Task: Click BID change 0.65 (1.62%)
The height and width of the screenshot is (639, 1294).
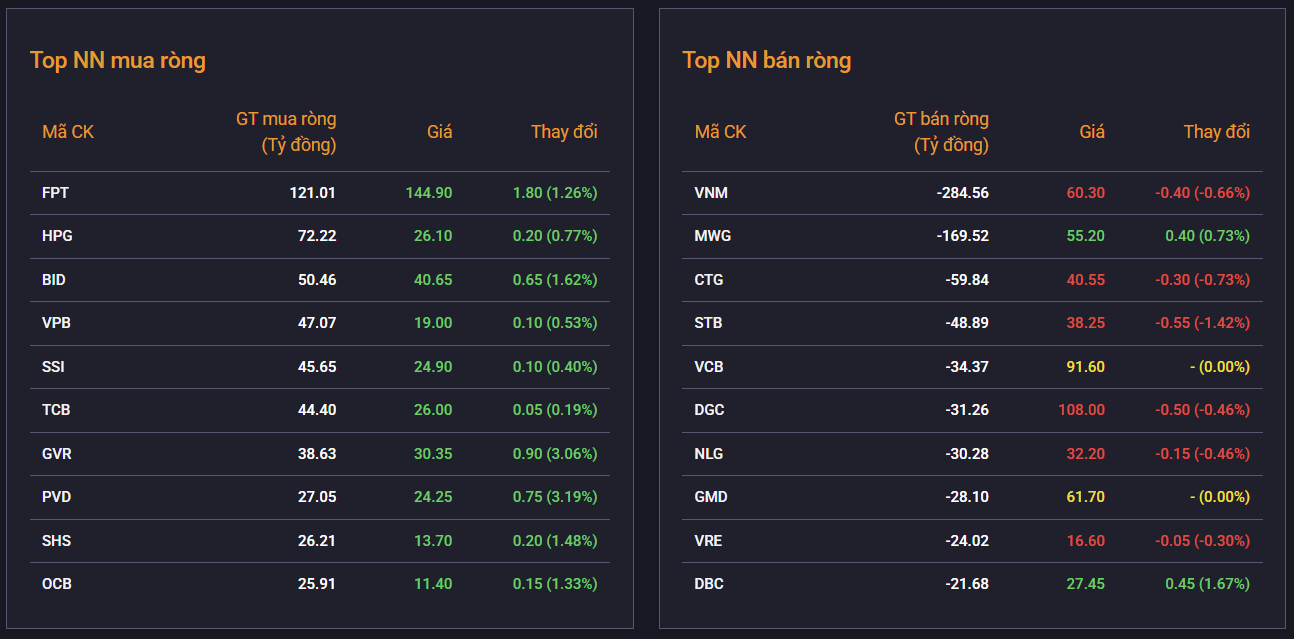Action: [x=555, y=280]
